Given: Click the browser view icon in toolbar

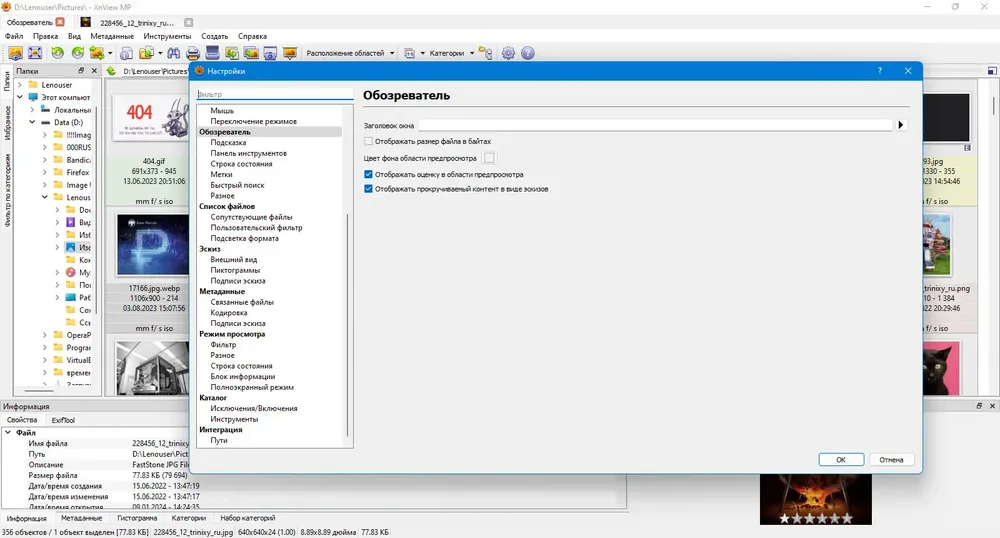Looking at the screenshot, I should (x=15, y=54).
